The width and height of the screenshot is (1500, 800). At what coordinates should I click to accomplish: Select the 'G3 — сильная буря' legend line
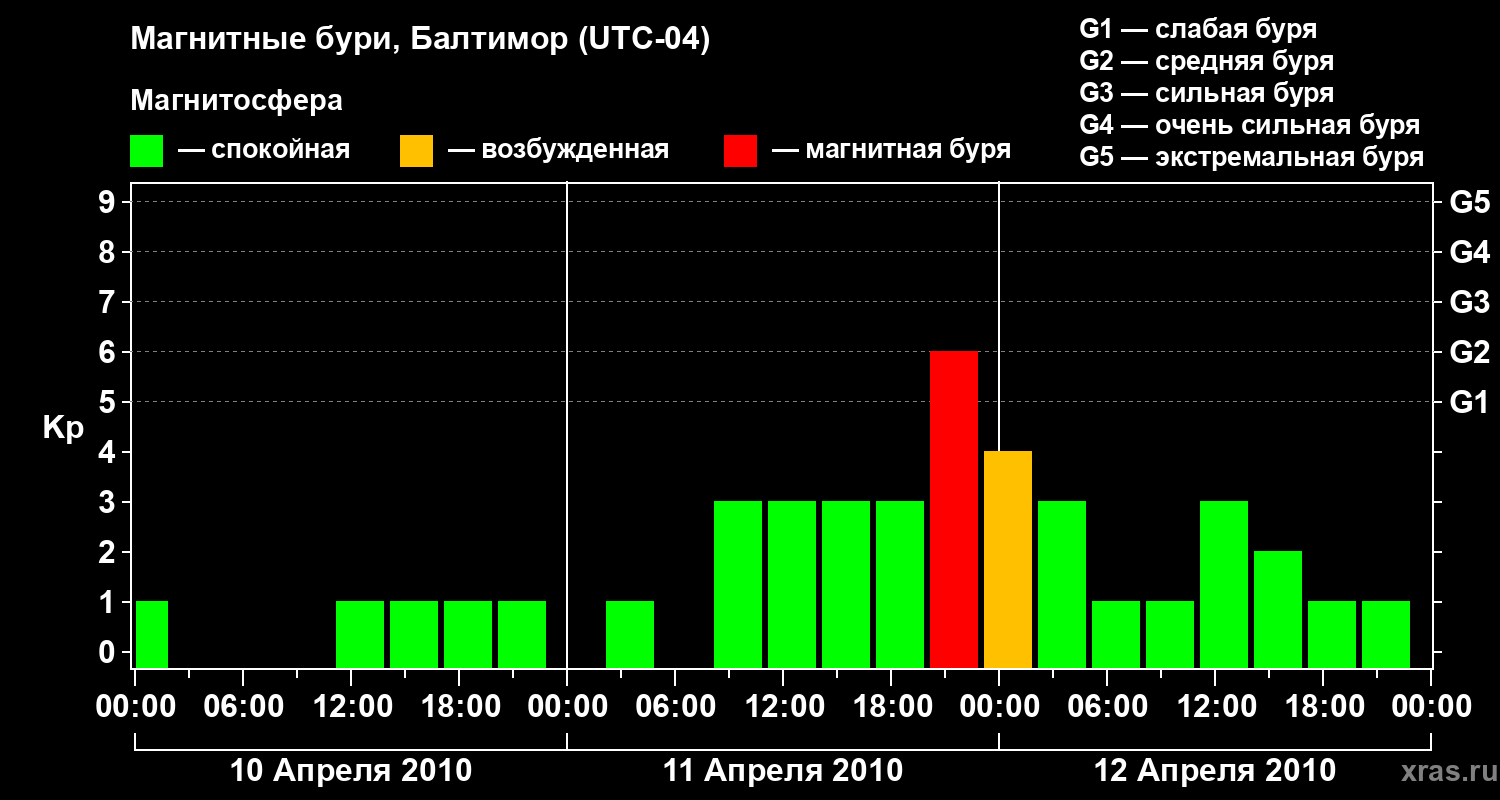(x=1206, y=93)
